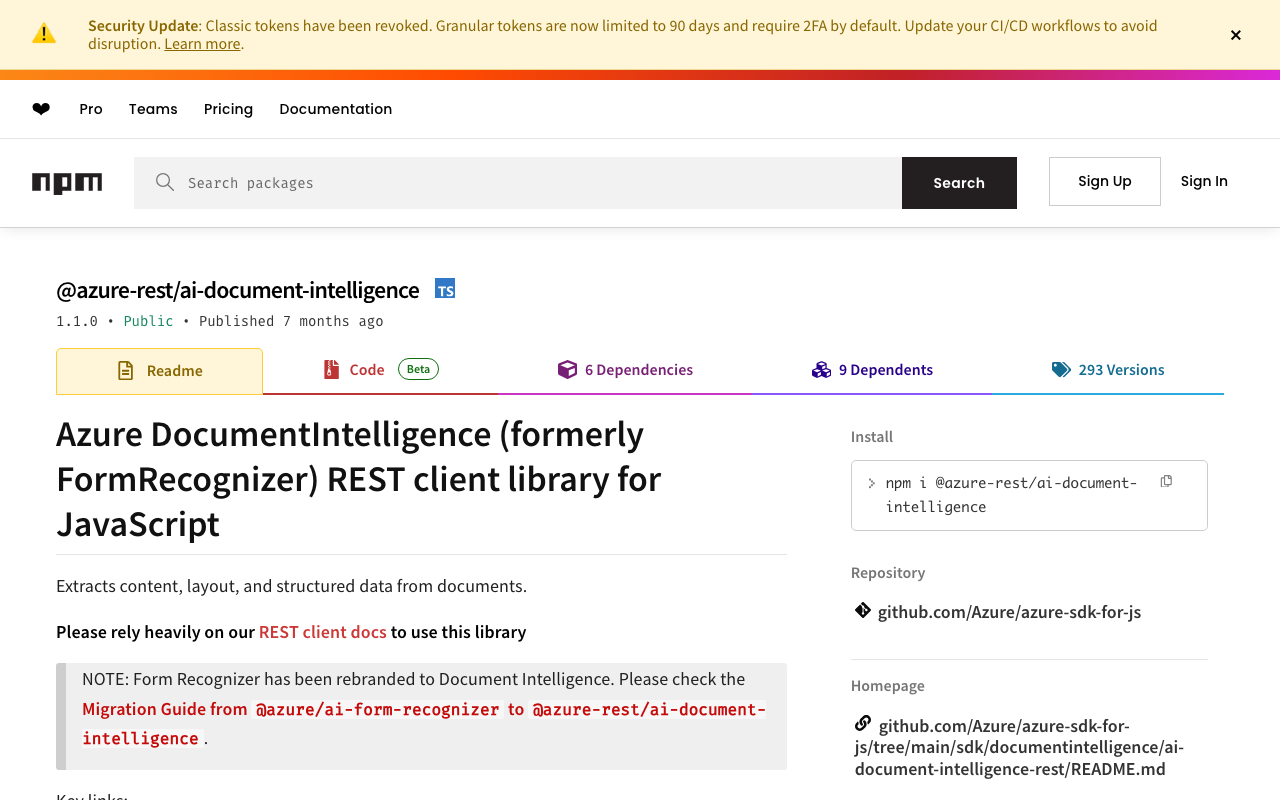1280x800 pixels.
Task: Click the Sign Up button
Action: click(1104, 181)
